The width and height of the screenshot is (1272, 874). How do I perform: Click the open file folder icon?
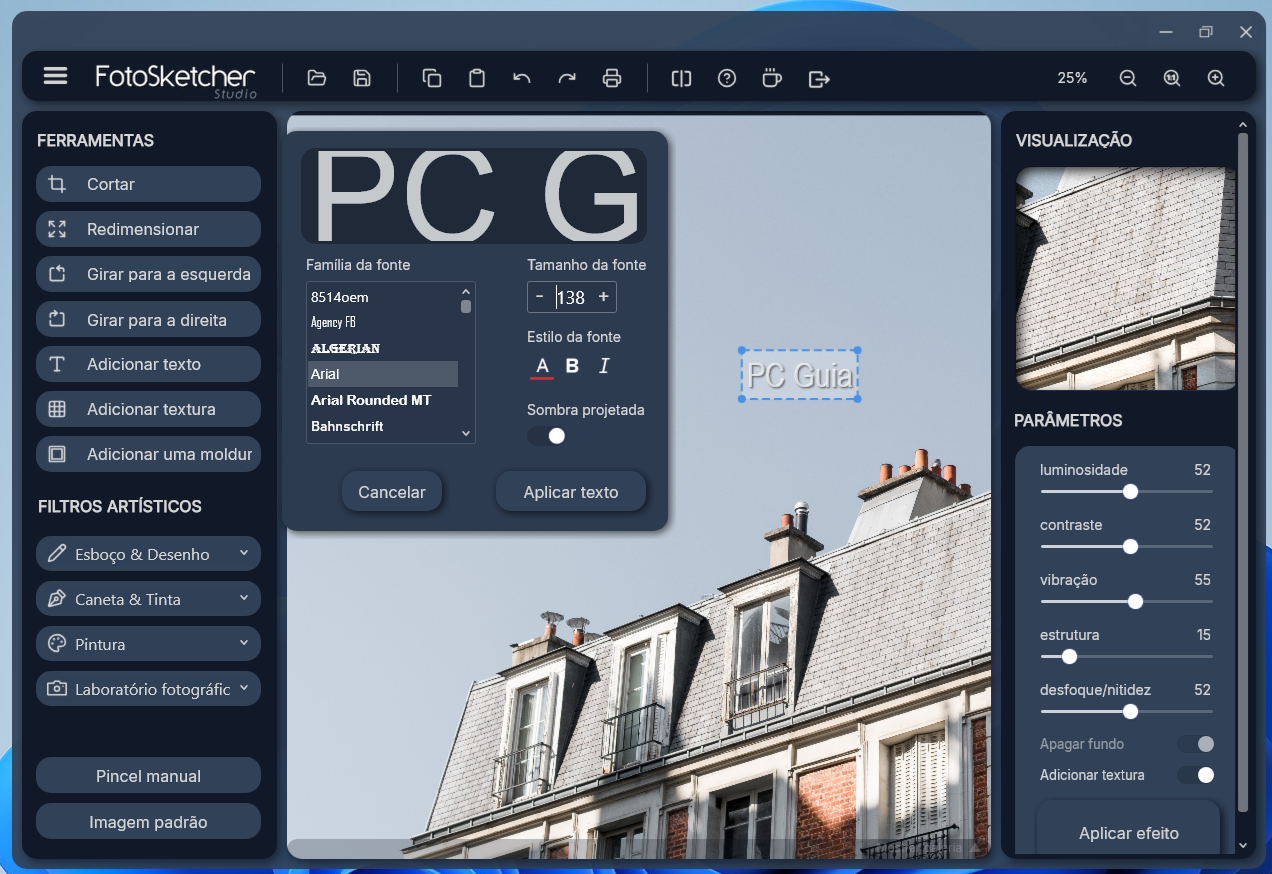(317, 78)
